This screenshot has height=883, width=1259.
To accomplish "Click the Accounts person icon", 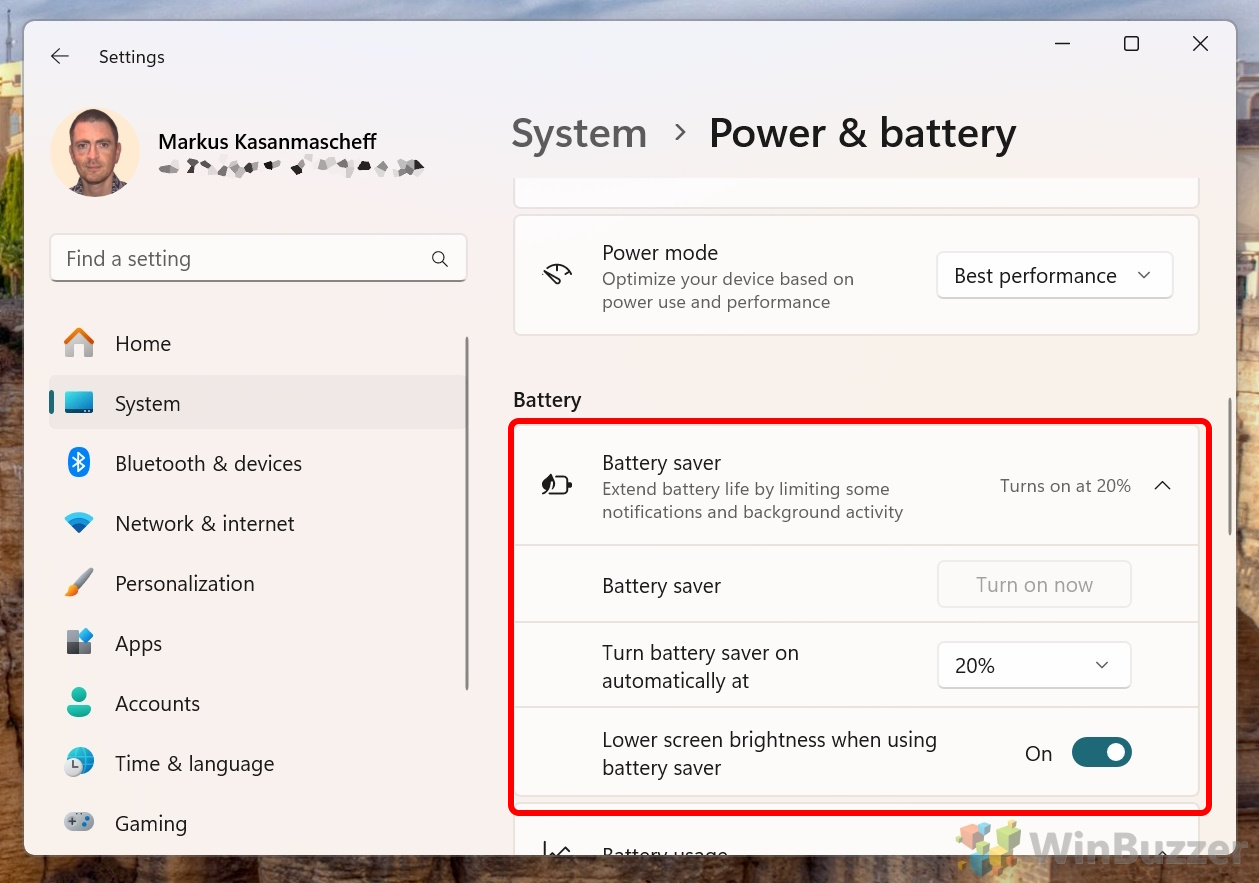I will (79, 703).
